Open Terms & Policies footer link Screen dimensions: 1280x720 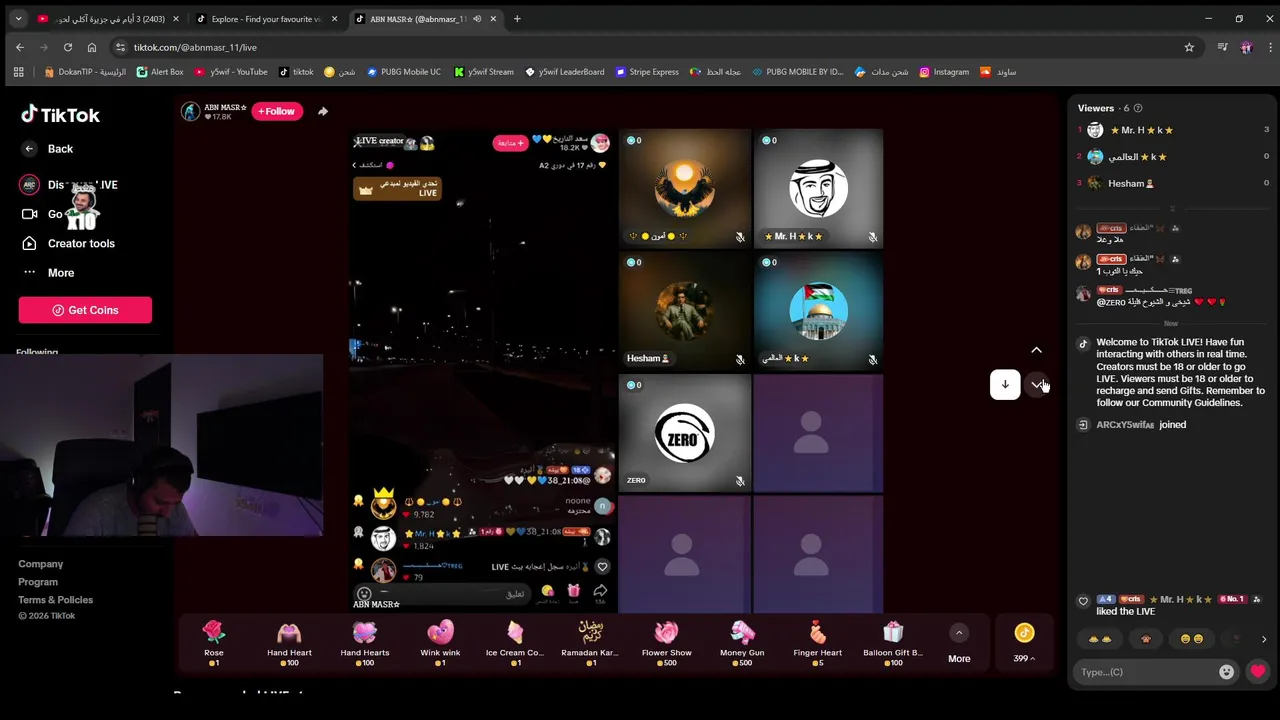point(55,600)
